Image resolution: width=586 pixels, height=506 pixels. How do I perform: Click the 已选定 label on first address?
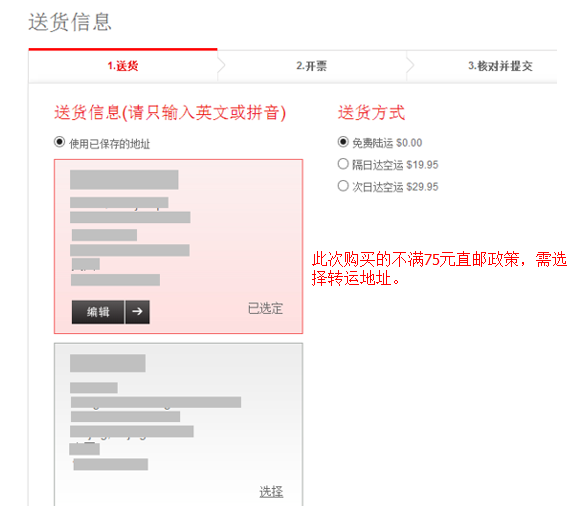tap(265, 308)
